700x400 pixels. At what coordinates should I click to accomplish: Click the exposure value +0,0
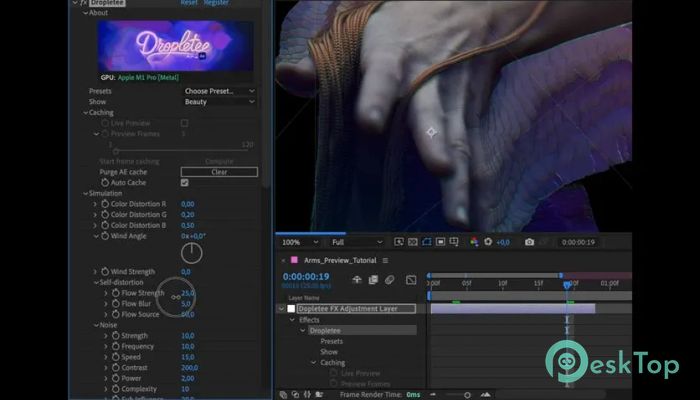[x=503, y=242]
